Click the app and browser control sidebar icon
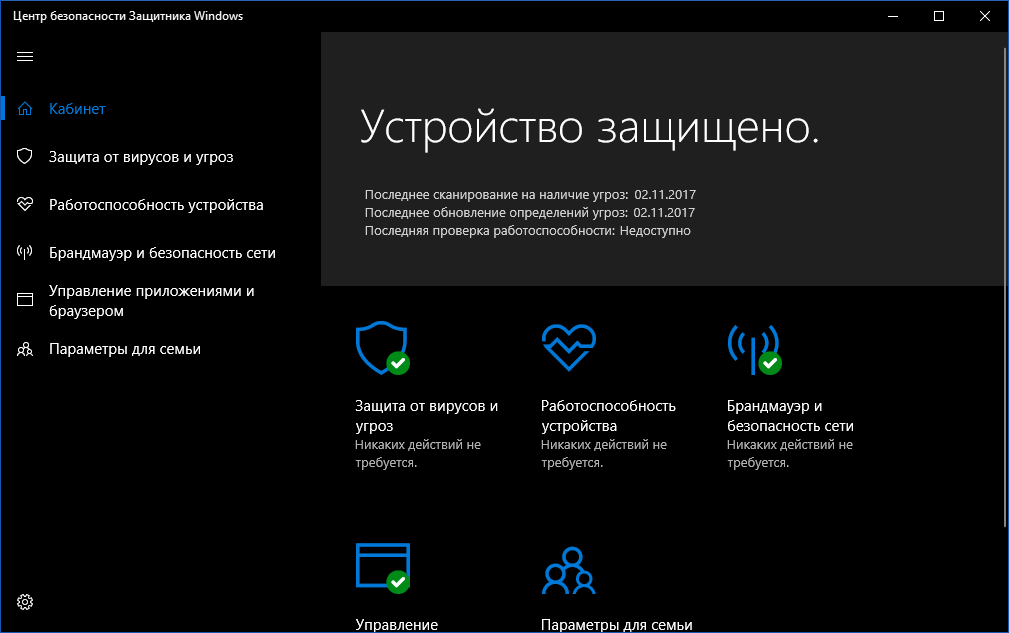 25,299
